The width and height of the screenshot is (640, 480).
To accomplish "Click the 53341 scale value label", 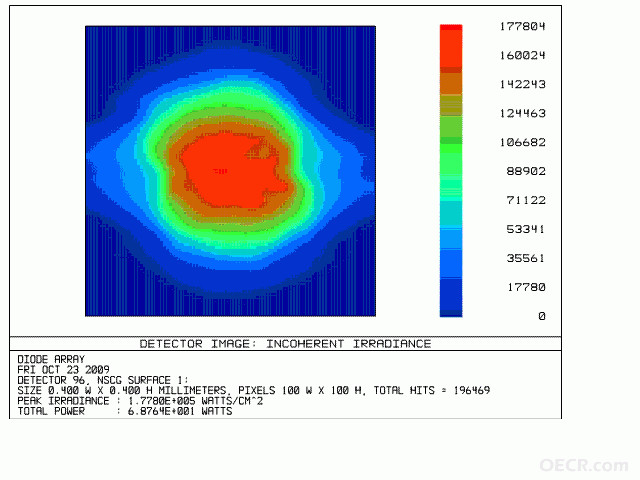I will [x=526, y=229].
